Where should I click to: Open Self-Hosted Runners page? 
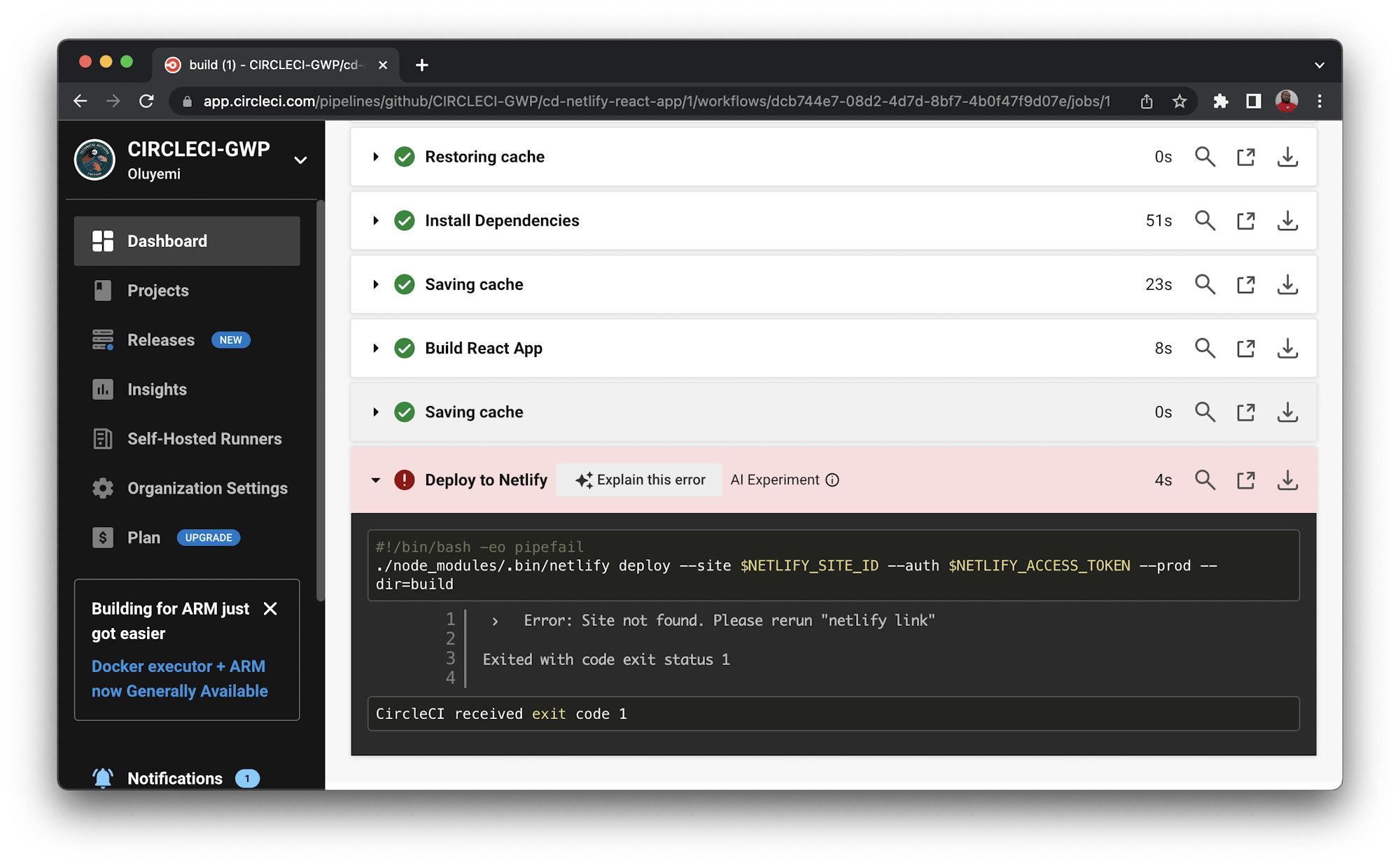[x=204, y=438]
